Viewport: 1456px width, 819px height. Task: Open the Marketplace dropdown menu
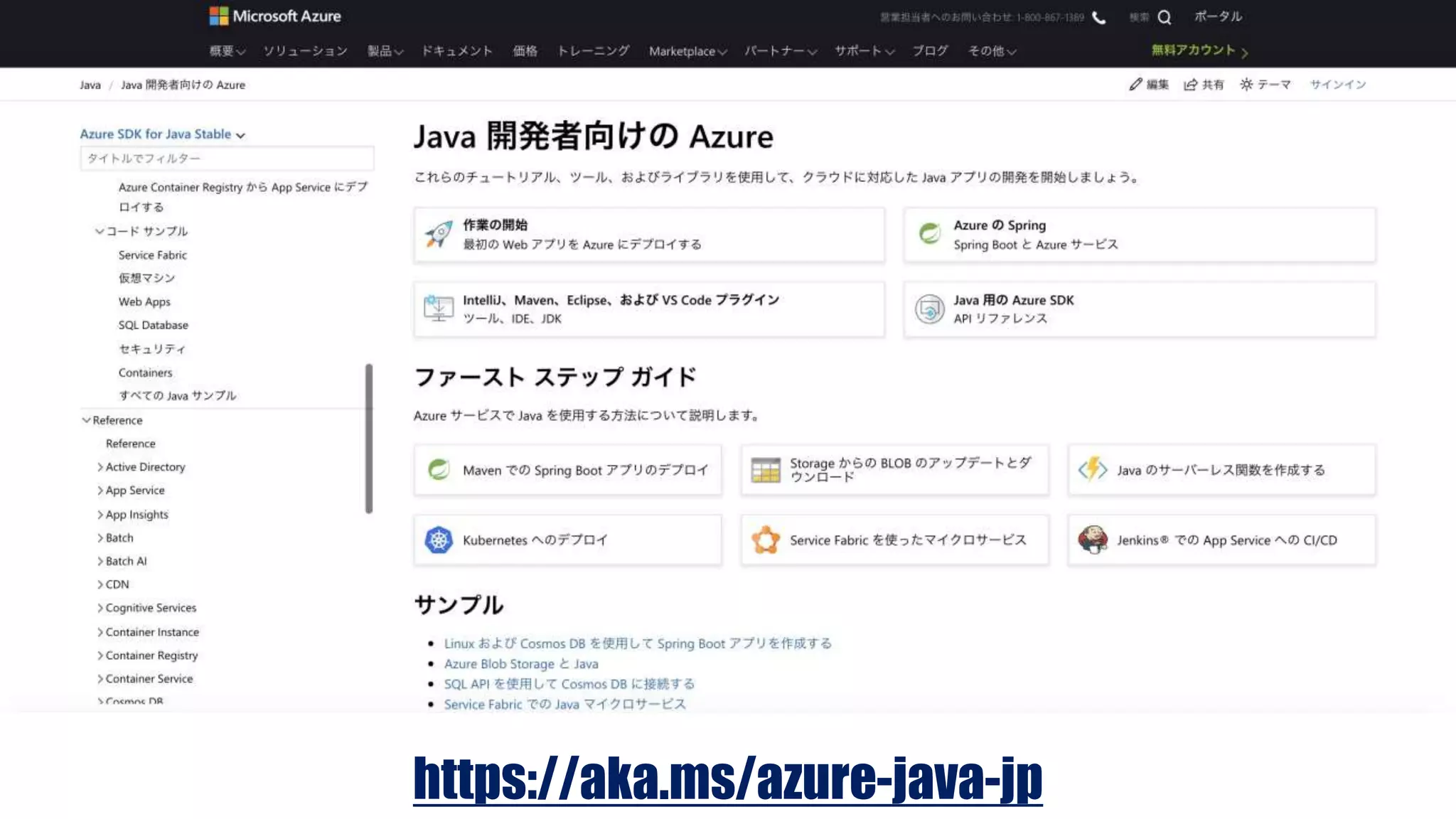tap(688, 51)
